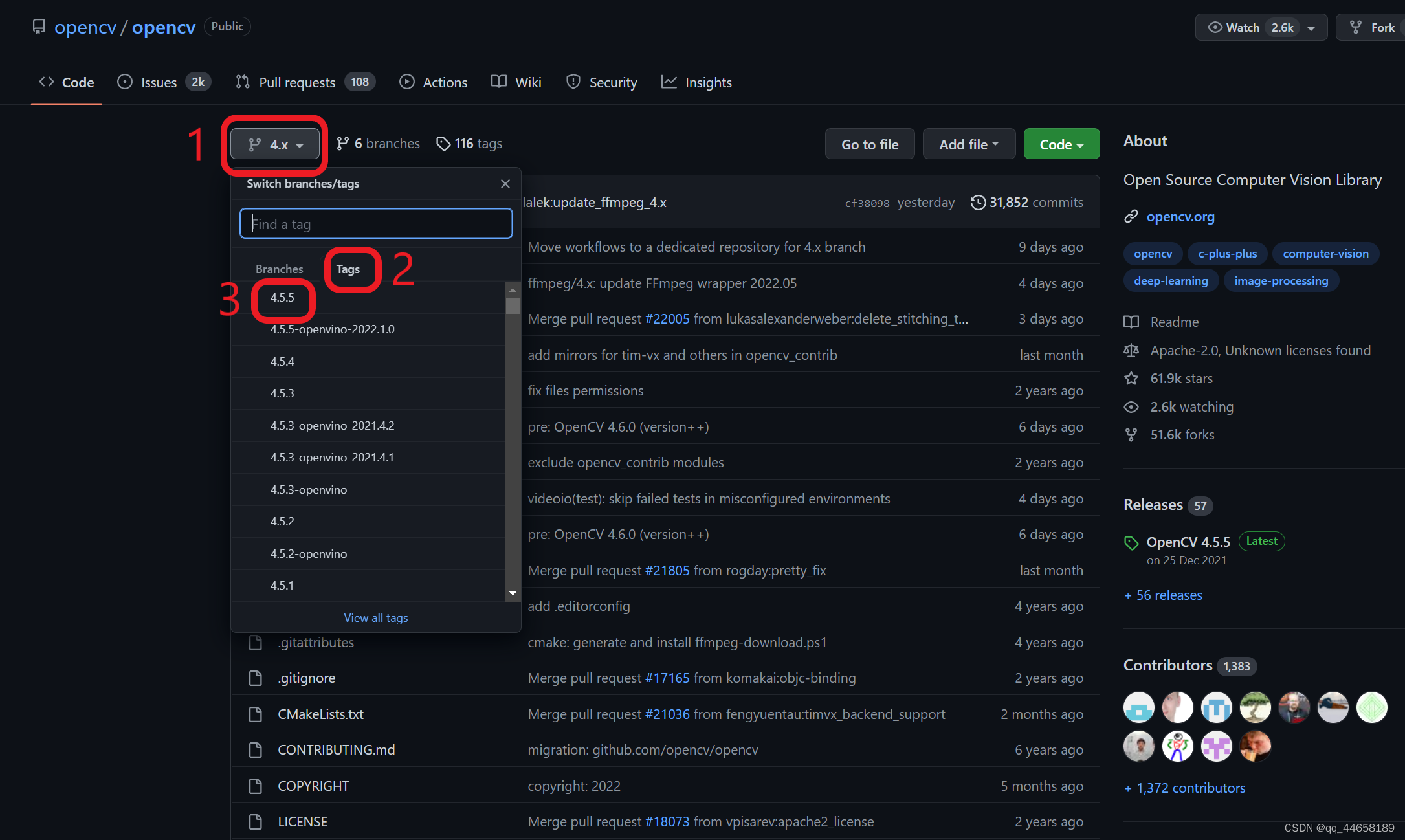View the 6 branches link
The height and width of the screenshot is (840, 1405).
[x=378, y=144]
